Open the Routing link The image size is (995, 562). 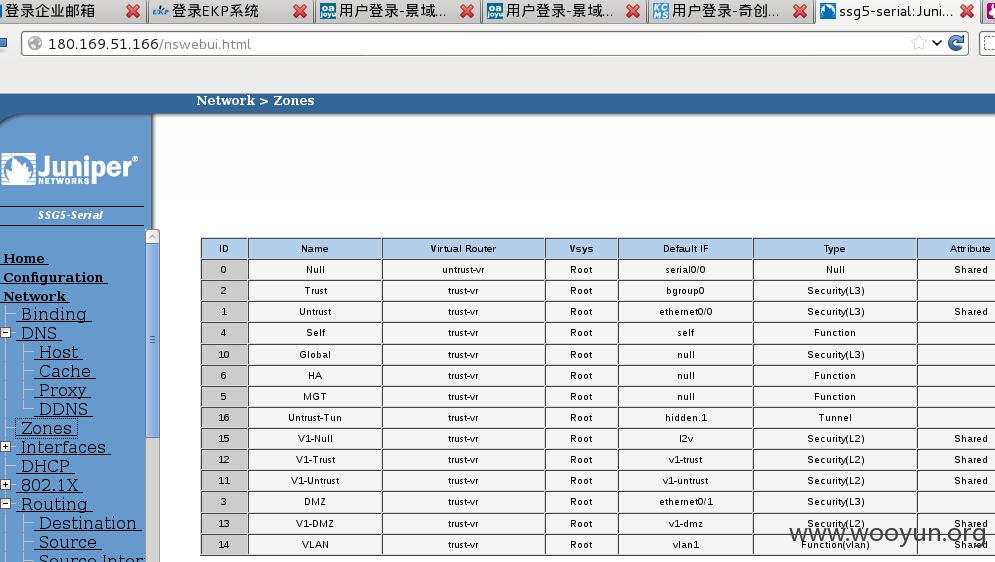pyautogui.click(x=55, y=504)
